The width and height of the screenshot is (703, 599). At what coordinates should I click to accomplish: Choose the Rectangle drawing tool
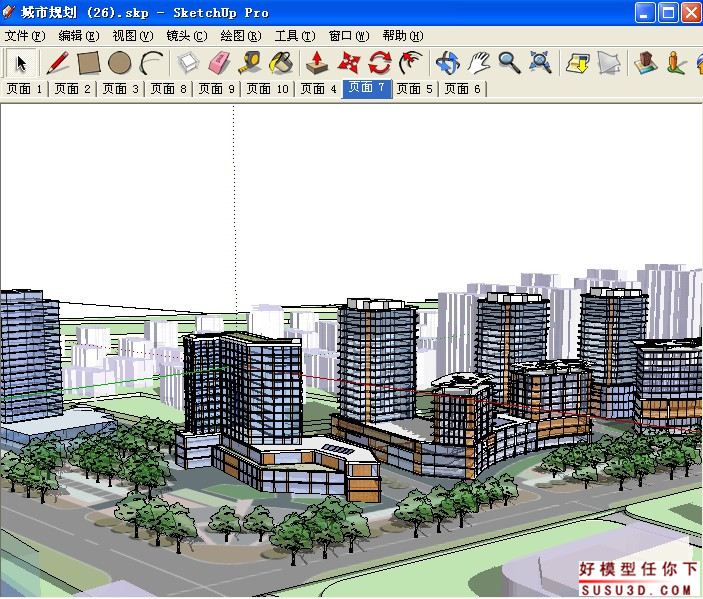[88, 63]
